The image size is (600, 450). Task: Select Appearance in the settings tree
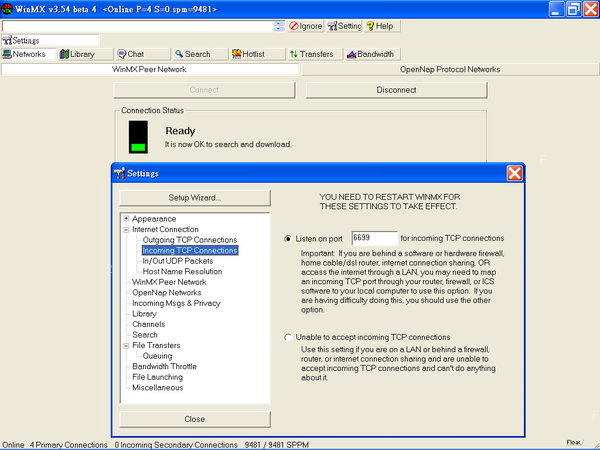tap(154, 219)
